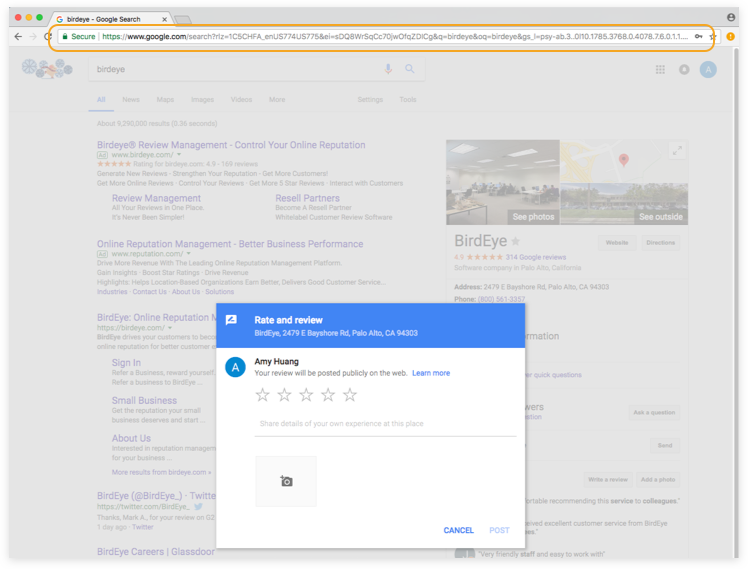The image size is (748, 569).
Task: Open the Review Management sitelink
Action: pyautogui.click(x=156, y=198)
